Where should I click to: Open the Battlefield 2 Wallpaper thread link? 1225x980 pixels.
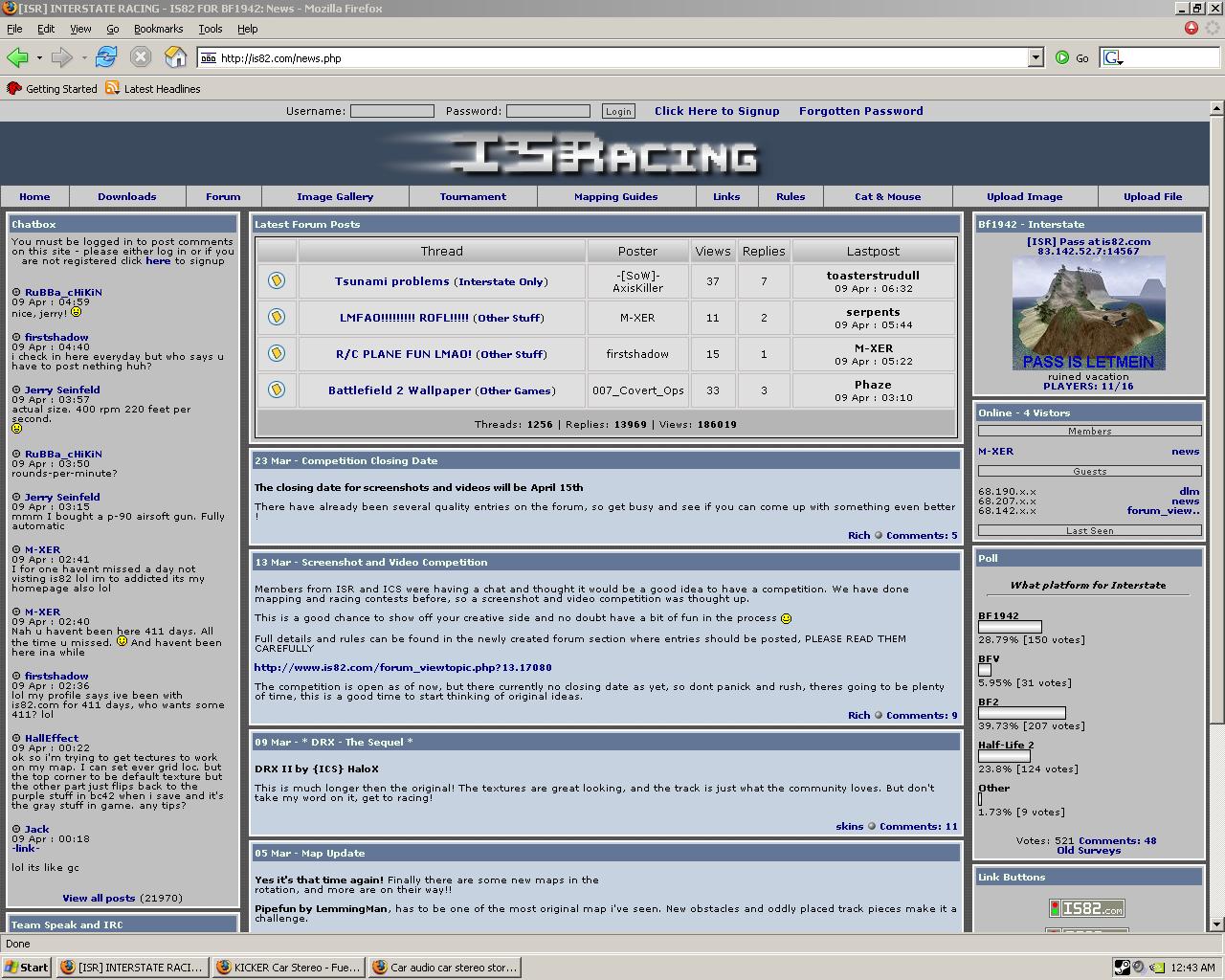point(400,390)
